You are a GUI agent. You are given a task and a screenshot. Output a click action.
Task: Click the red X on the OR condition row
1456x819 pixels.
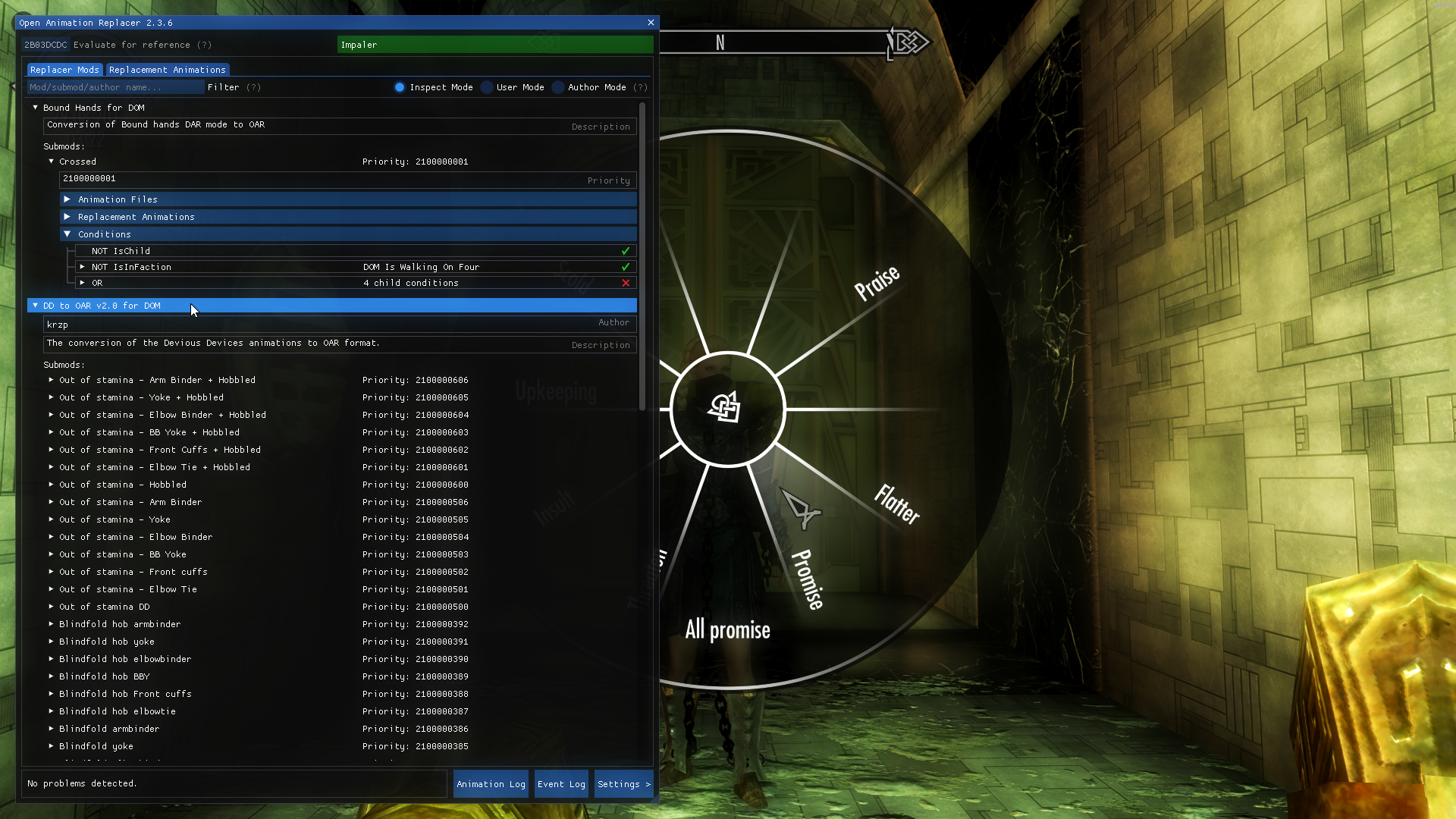coord(626,283)
